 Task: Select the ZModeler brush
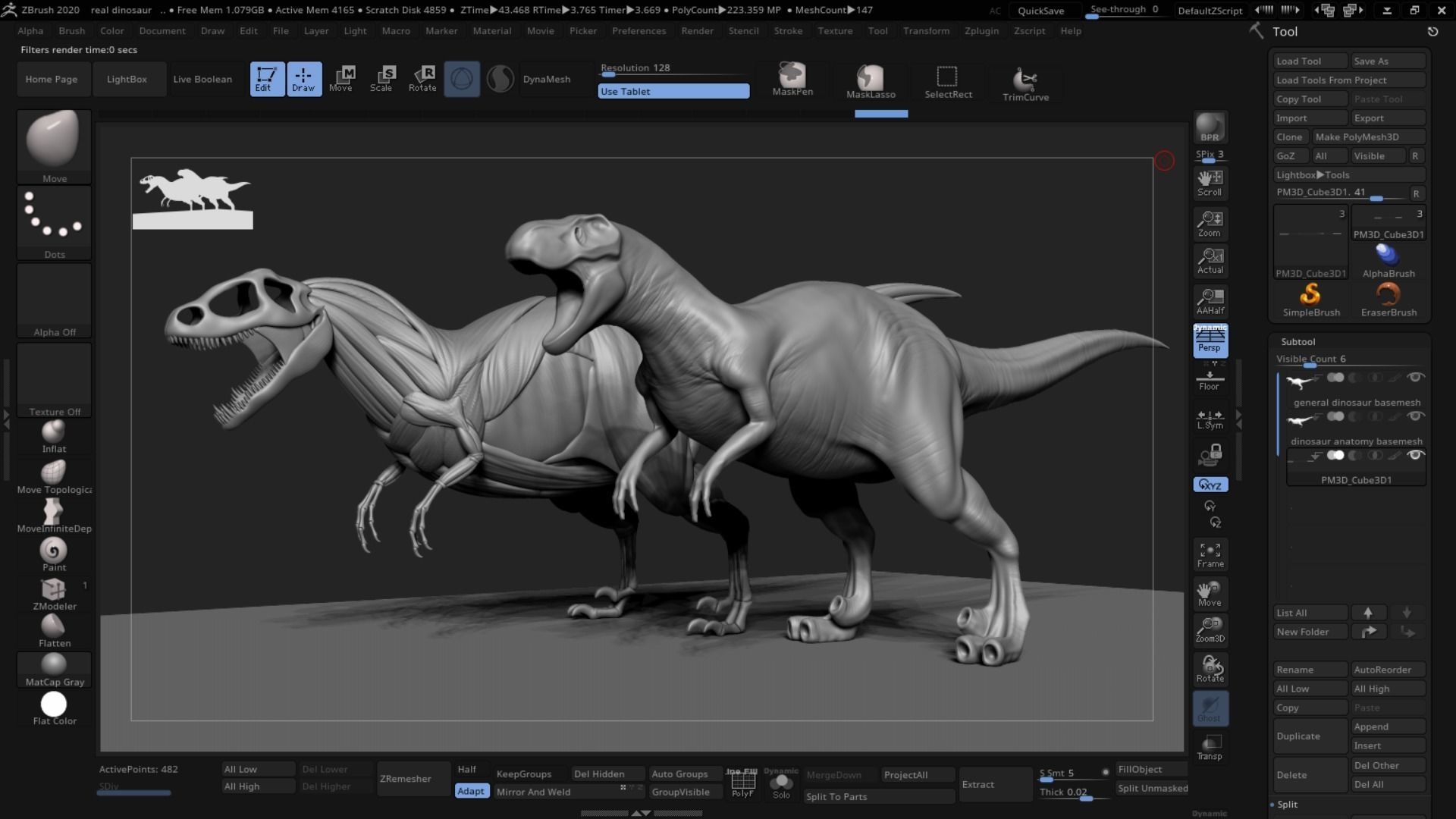54,594
